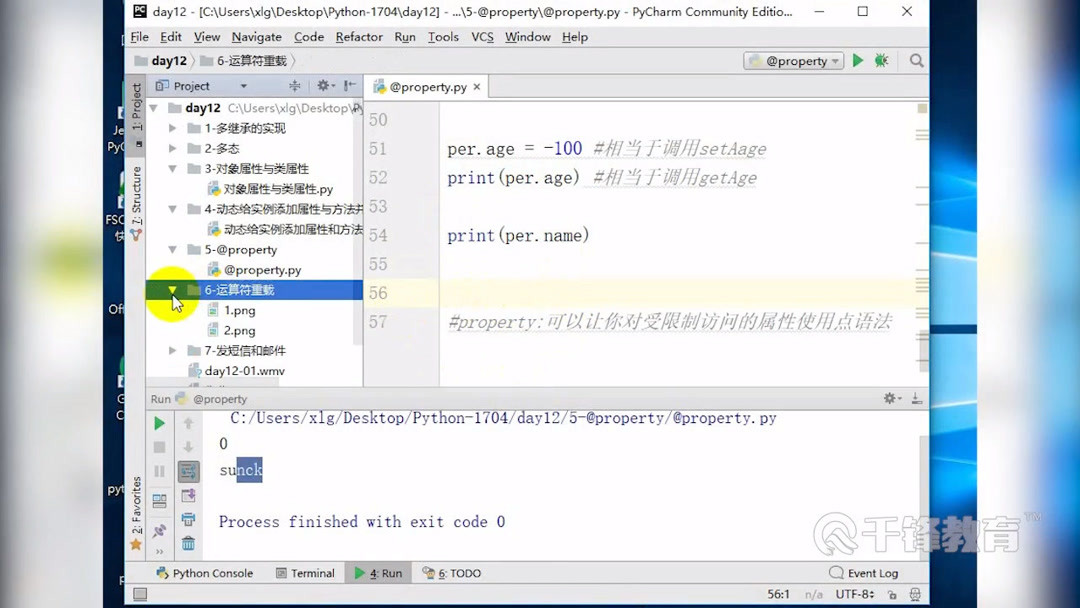Toggle the paused output stream icon

159,470
